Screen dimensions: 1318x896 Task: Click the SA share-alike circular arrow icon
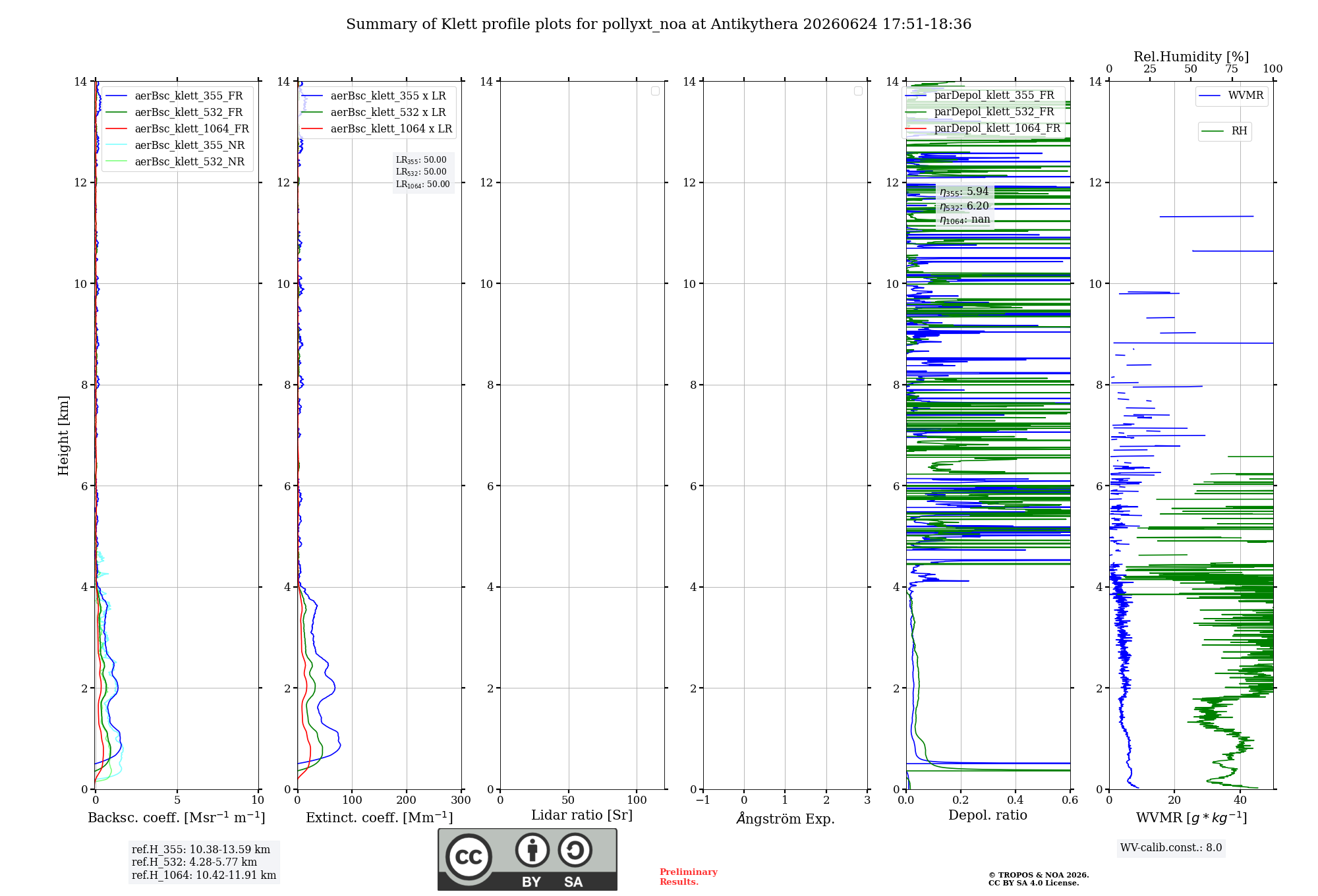[575, 850]
